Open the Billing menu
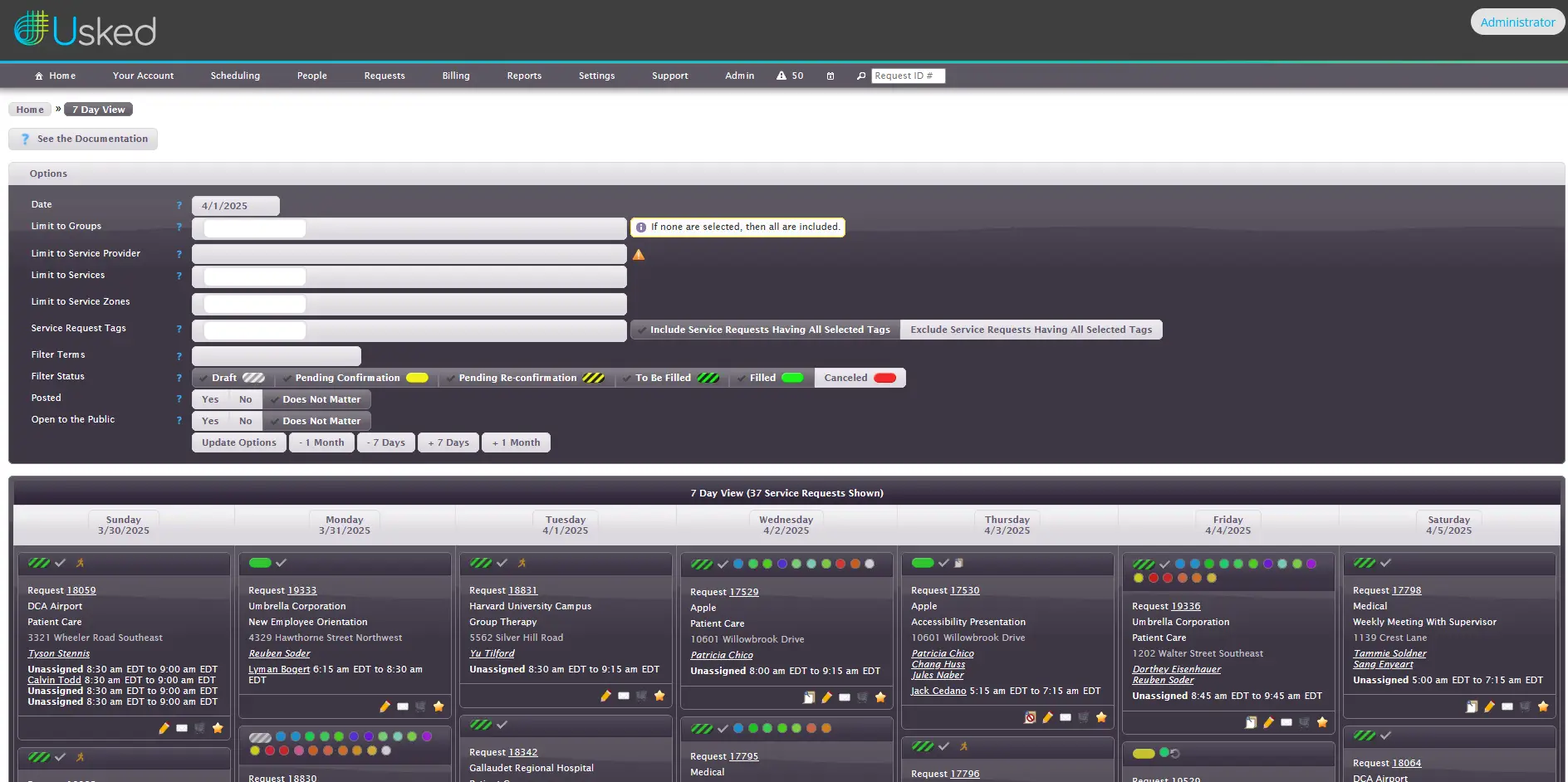This screenshot has width=1568, height=782. 455,76
